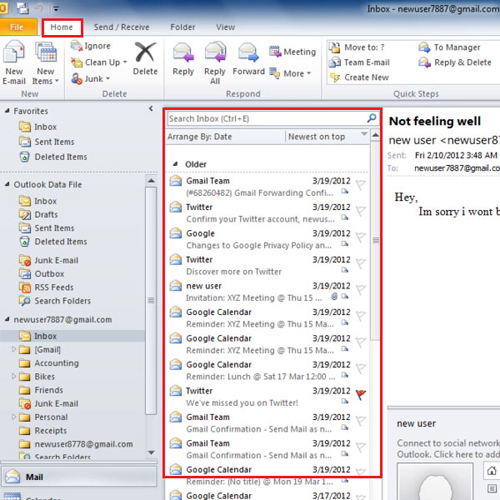Screen dimensions: 500x500
Task: Reply to the selected email
Action: coord(183,59)
